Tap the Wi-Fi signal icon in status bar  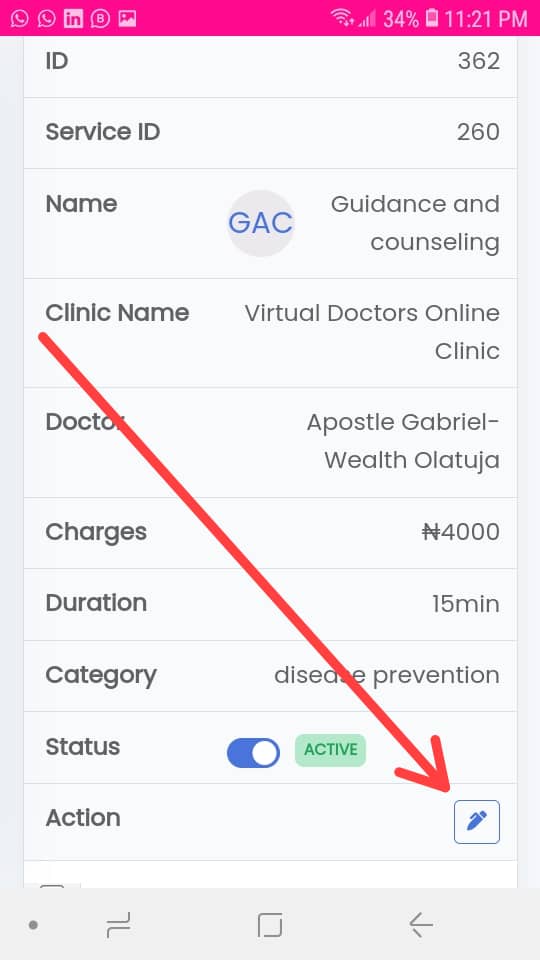[x=342, y=18]
